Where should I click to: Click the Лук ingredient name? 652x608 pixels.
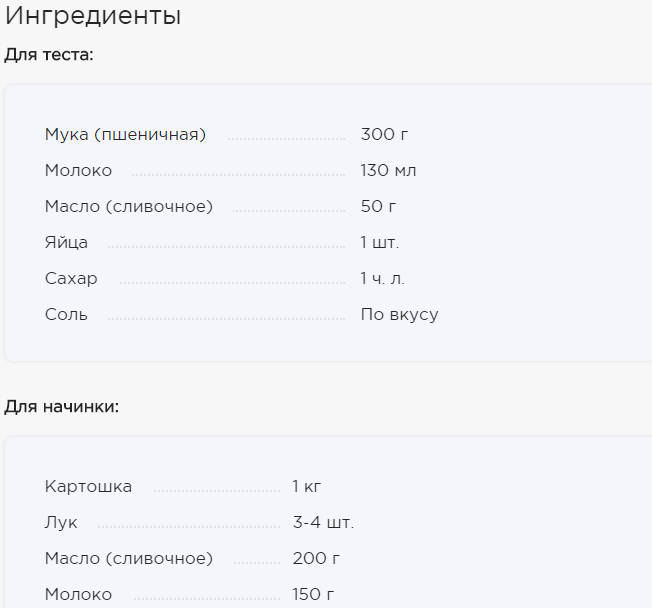click(61, 523)
